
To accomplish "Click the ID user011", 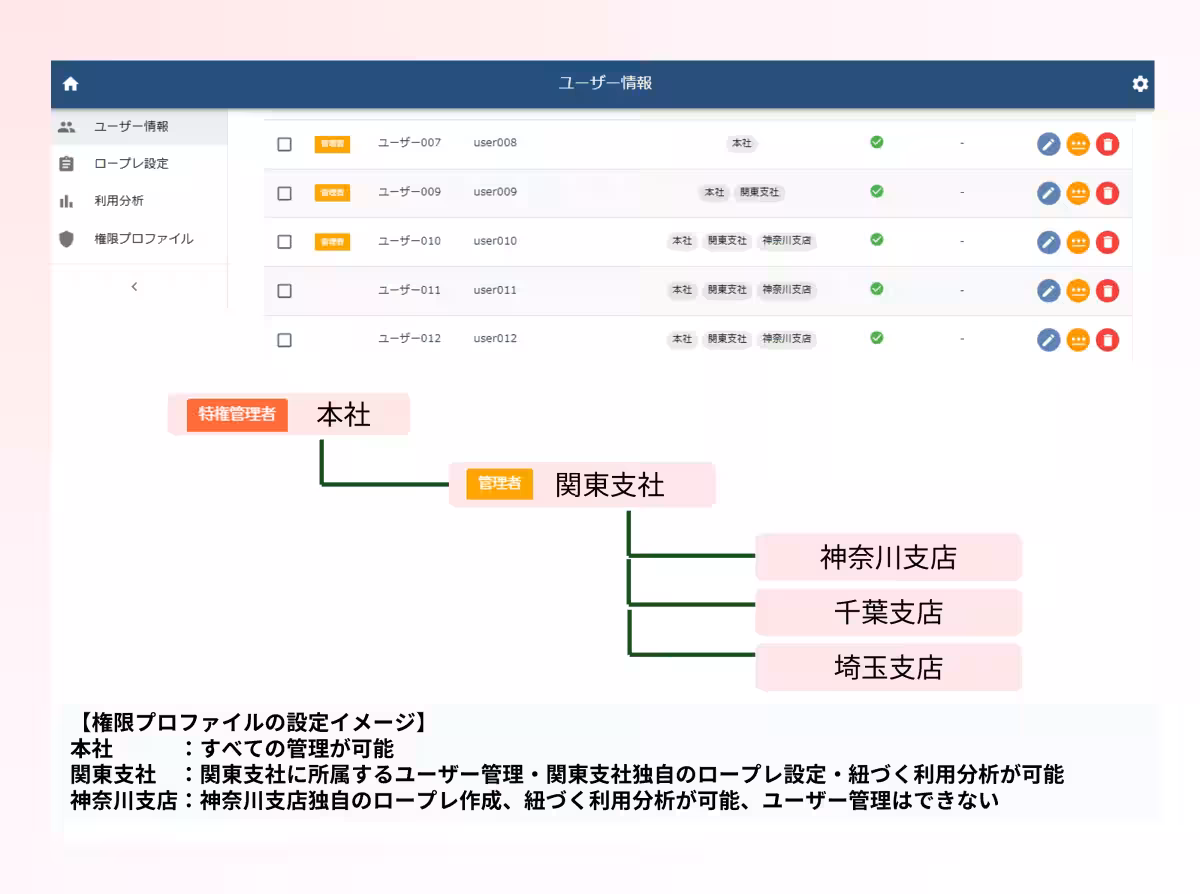I will (495, 290).
